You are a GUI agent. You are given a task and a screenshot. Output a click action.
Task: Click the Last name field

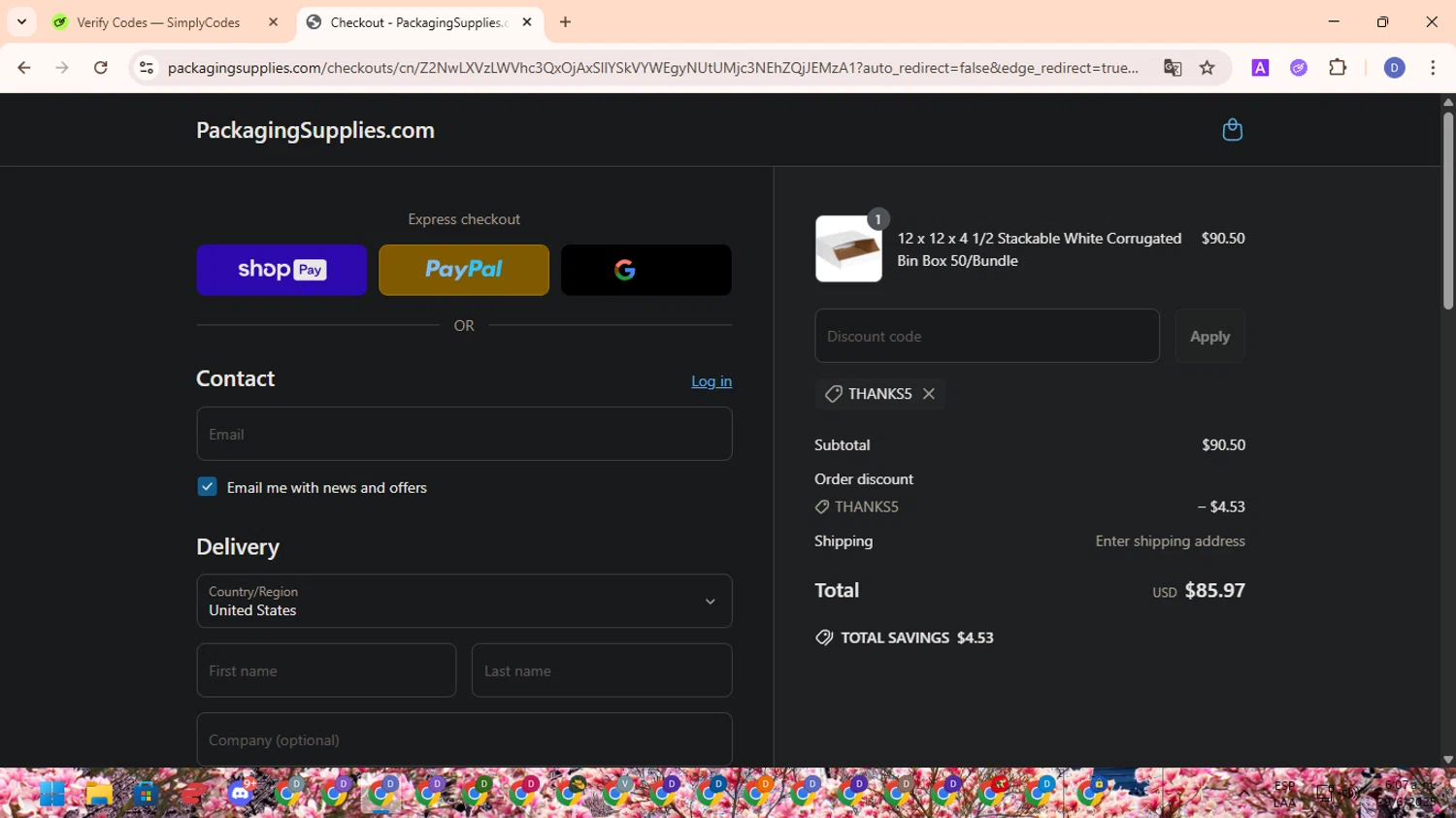(602, 671)
